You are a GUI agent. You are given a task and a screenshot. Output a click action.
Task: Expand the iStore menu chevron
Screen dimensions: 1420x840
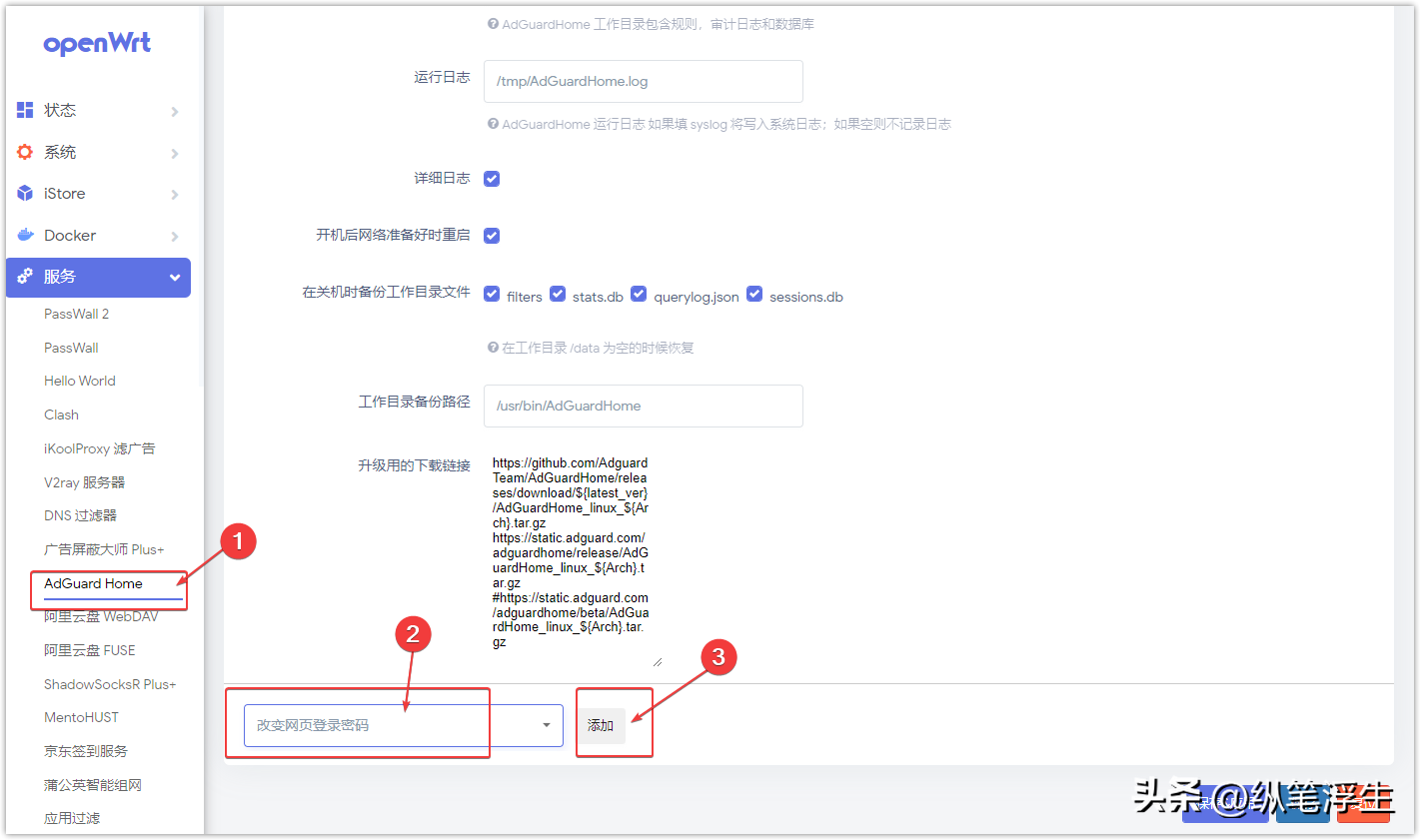tap(175, 194)
